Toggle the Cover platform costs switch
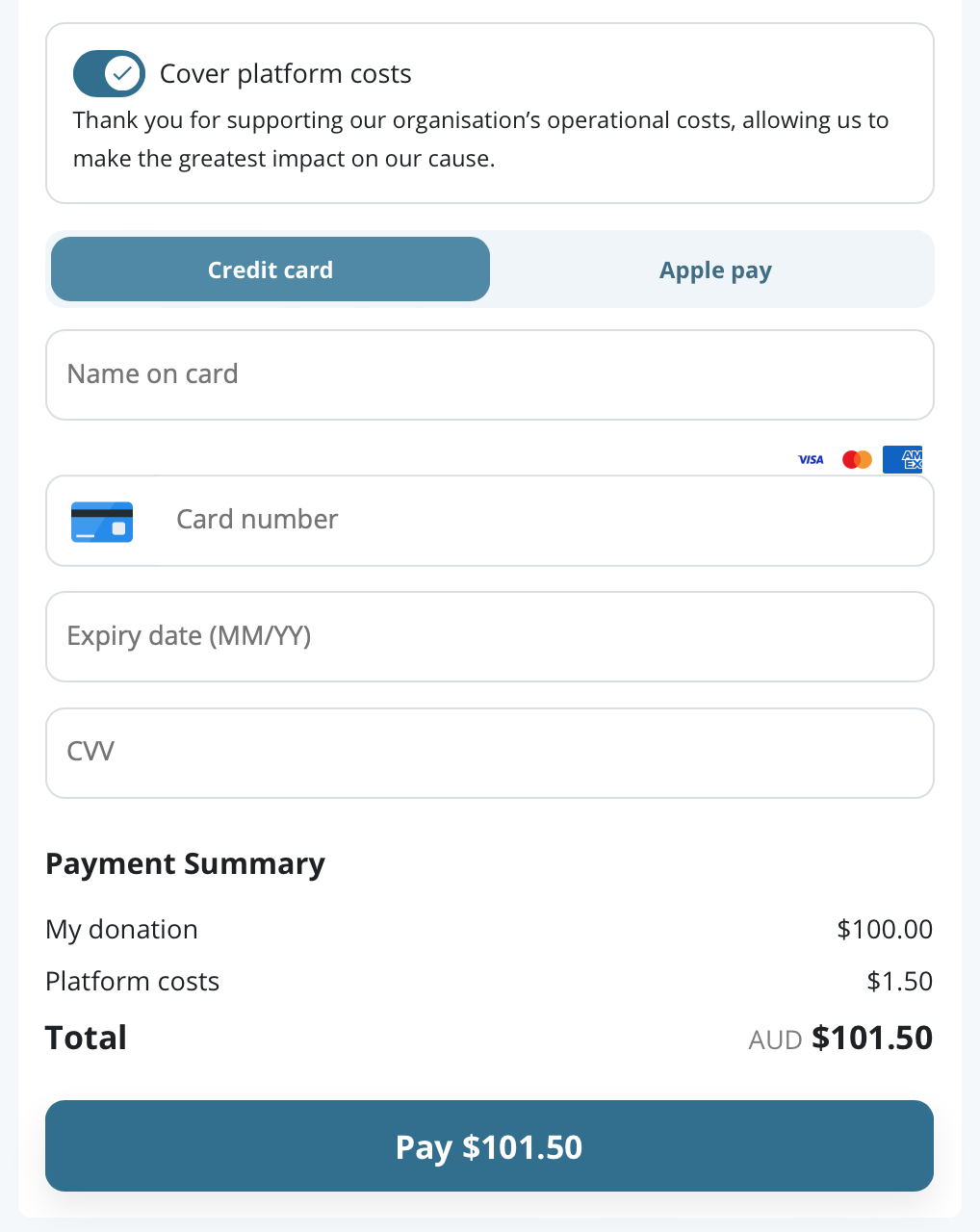The width and height of the screenshot is (980, 1232). click(108, 74)
